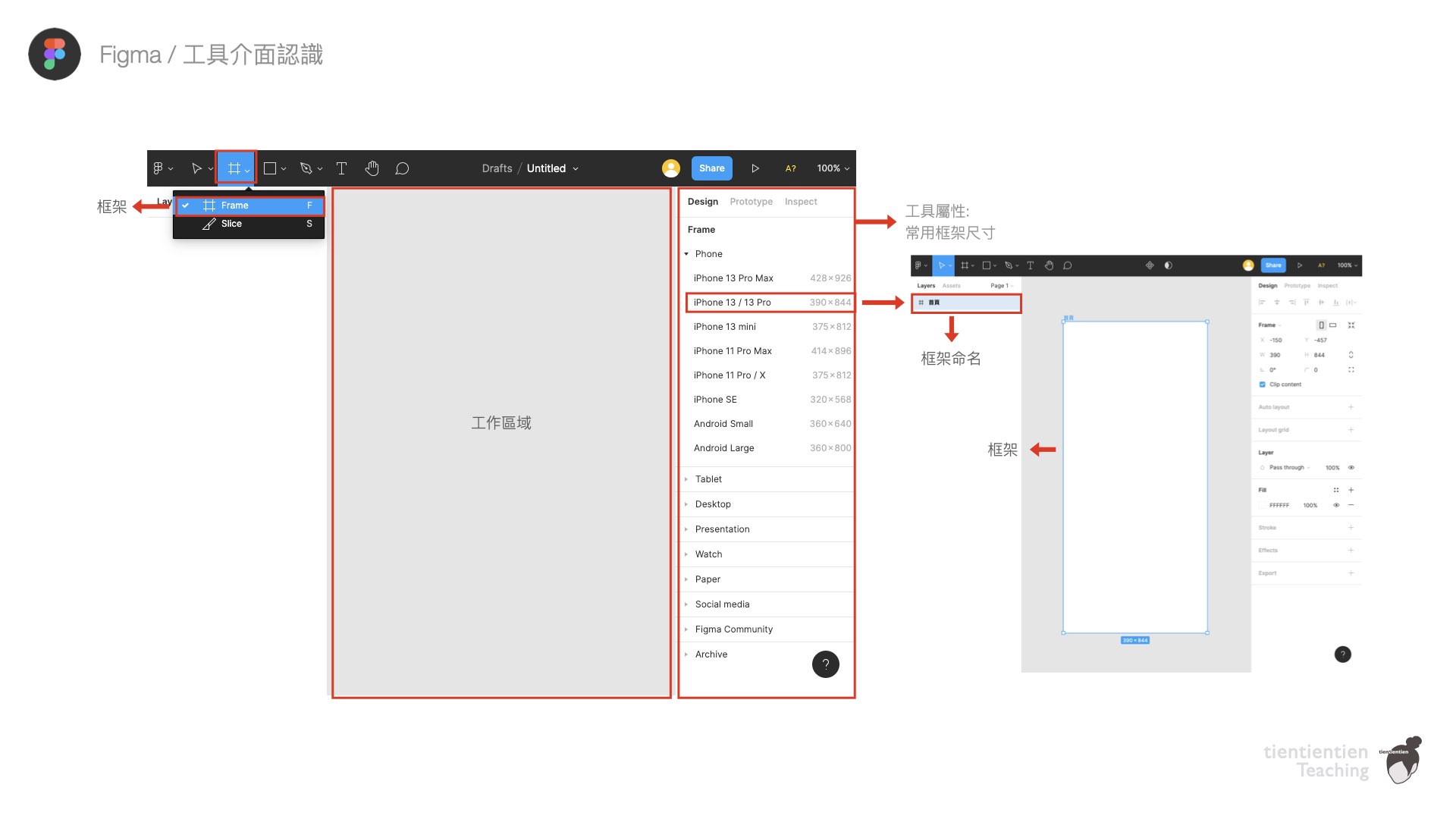The width and height of the screenshot is (1456, 819).
Task: Switch to the Prototype tab
Action: 751,201
